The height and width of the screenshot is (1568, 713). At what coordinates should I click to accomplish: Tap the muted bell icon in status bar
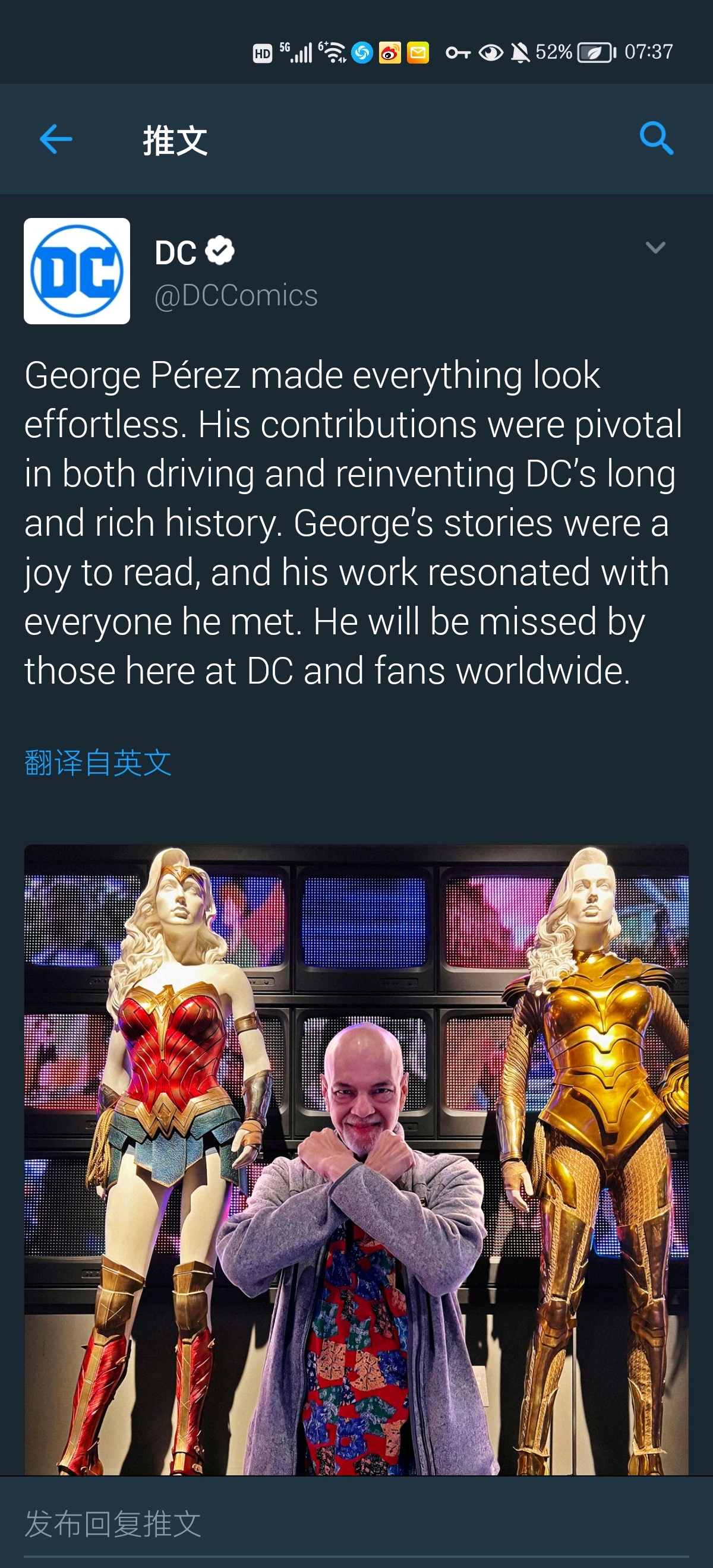click(x=519, y=53)
